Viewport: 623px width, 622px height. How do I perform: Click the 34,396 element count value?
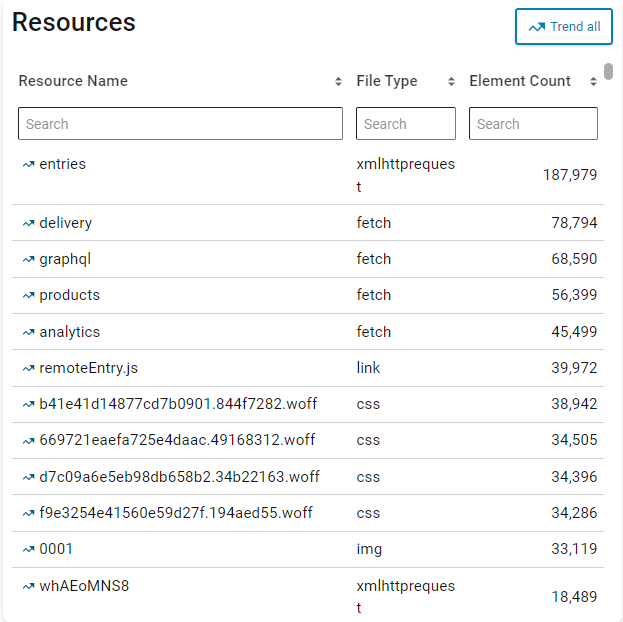coord(574,477)
